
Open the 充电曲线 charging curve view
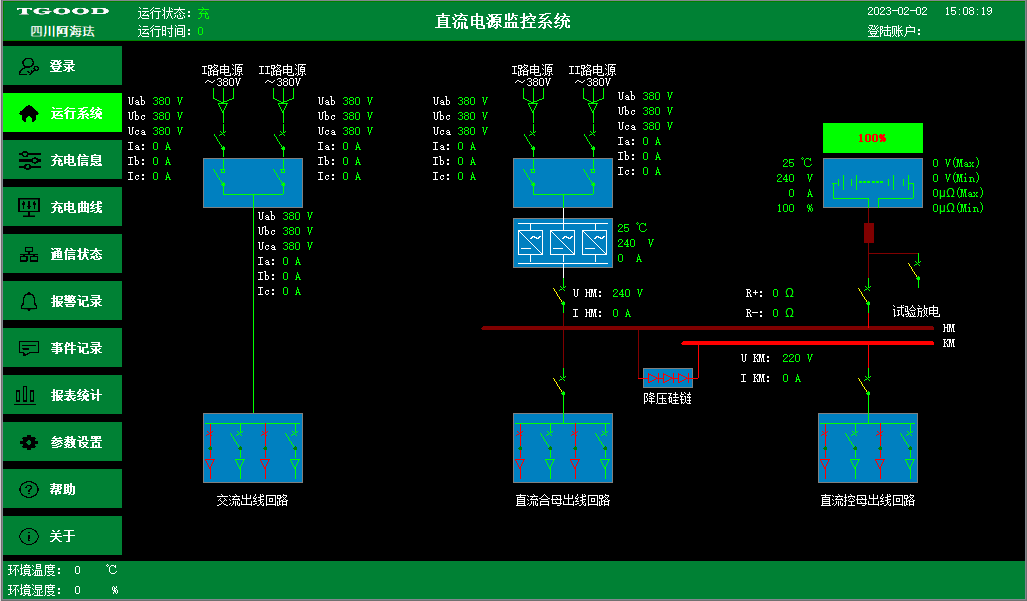coord(62,207)
